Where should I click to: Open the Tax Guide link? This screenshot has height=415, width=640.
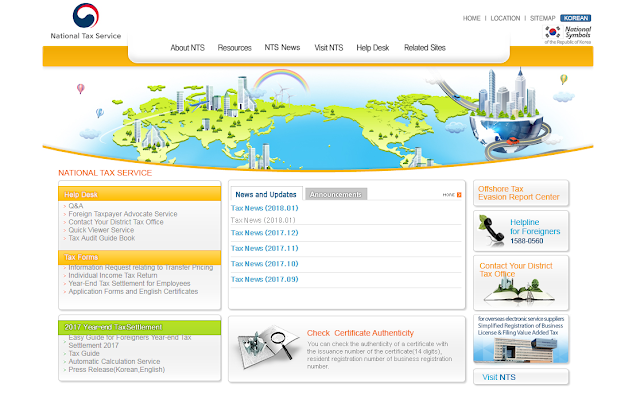84,353
